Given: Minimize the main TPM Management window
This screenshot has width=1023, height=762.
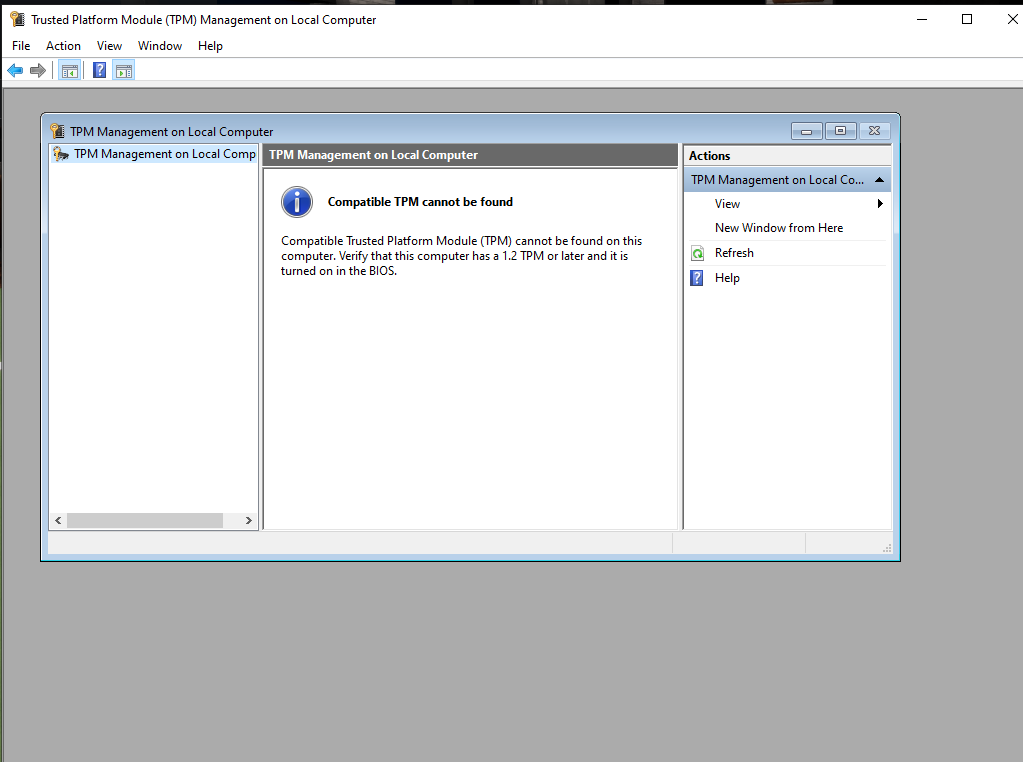Looking at the screenshot, I should pyautogui.click(x=922, y=20).
